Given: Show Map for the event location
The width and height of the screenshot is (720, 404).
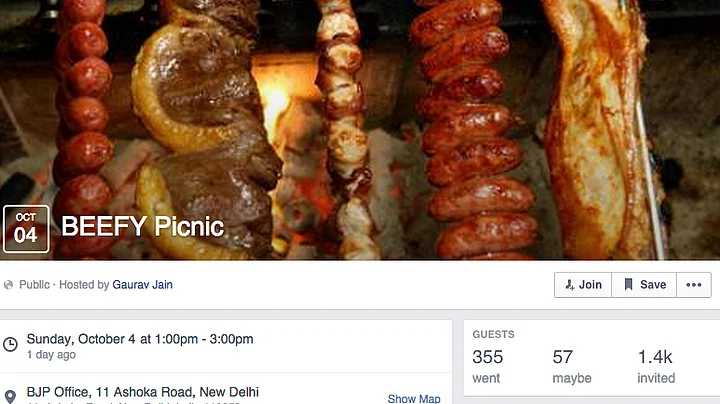Looking at the screenshot, I should pyautogui.click(x=414, y=398).
